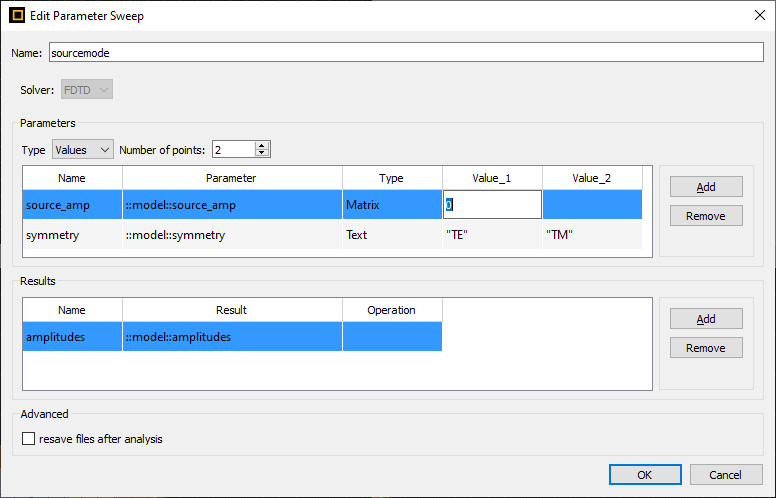Click the application icon in title bar
Image resolution: width=776 pixels, height=498 pixels.
pos(17,14)
